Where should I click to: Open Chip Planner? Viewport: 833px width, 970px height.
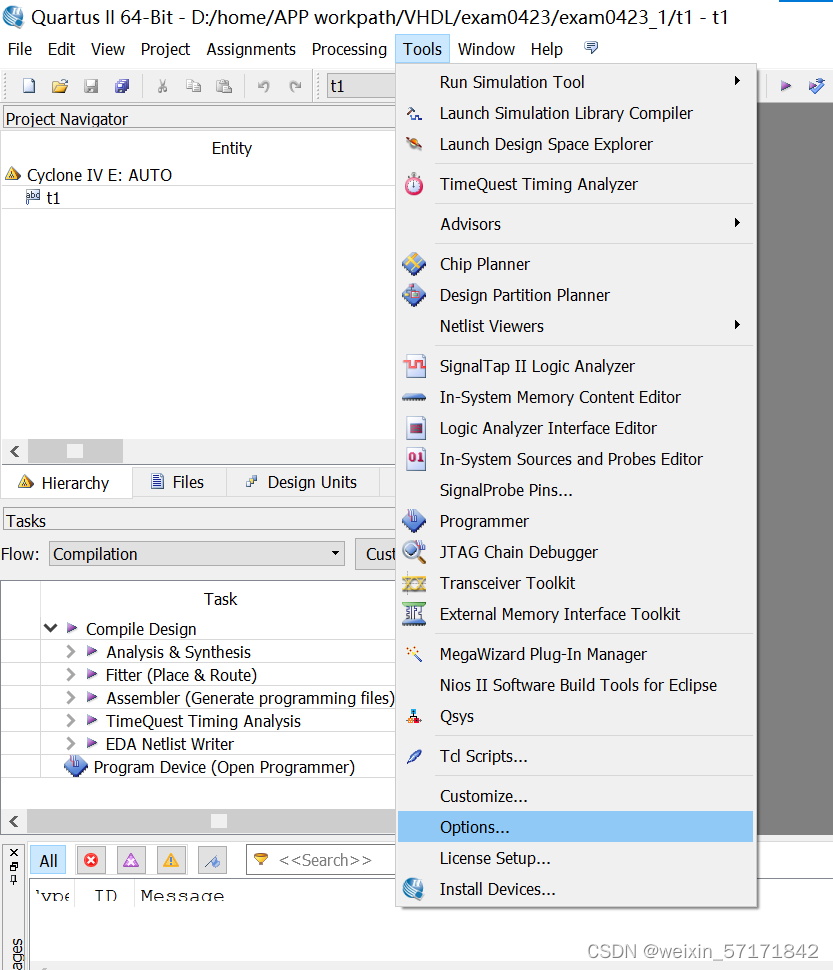[x=575, y=264]
